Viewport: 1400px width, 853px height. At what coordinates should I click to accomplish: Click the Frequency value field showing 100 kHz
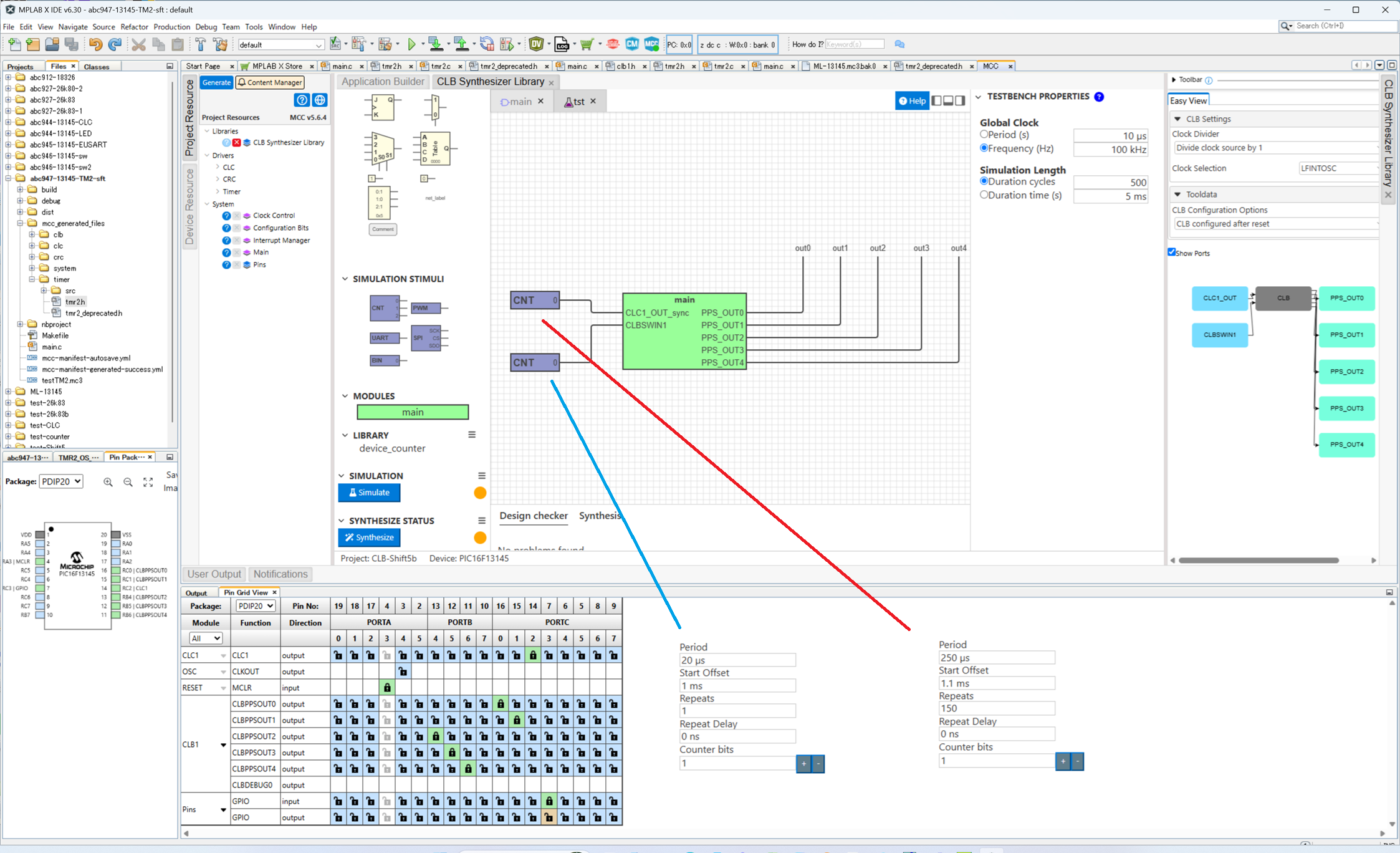(x=1110, y=150)
